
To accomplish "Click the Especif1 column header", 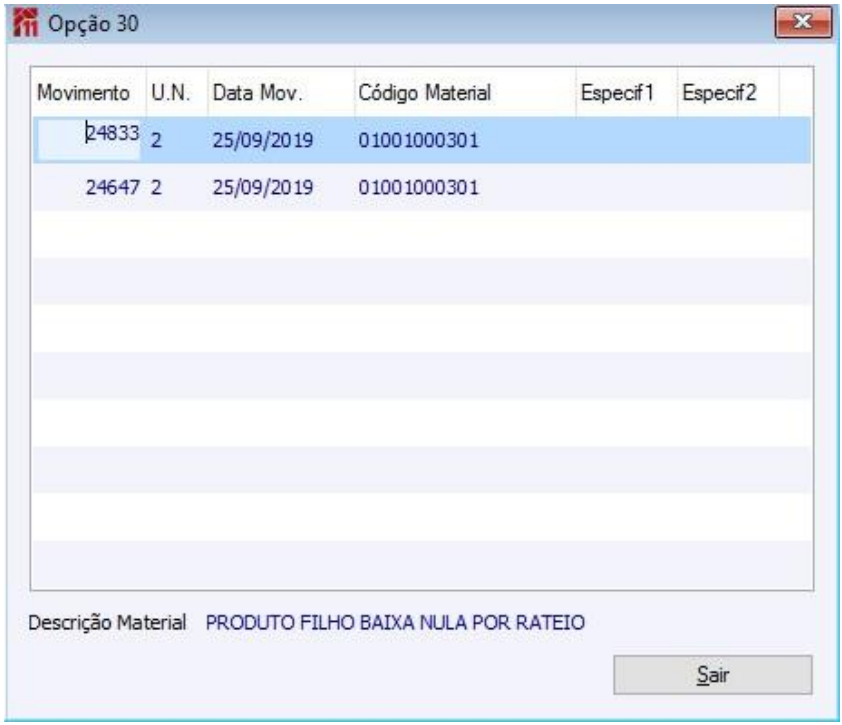I will 627,92.
